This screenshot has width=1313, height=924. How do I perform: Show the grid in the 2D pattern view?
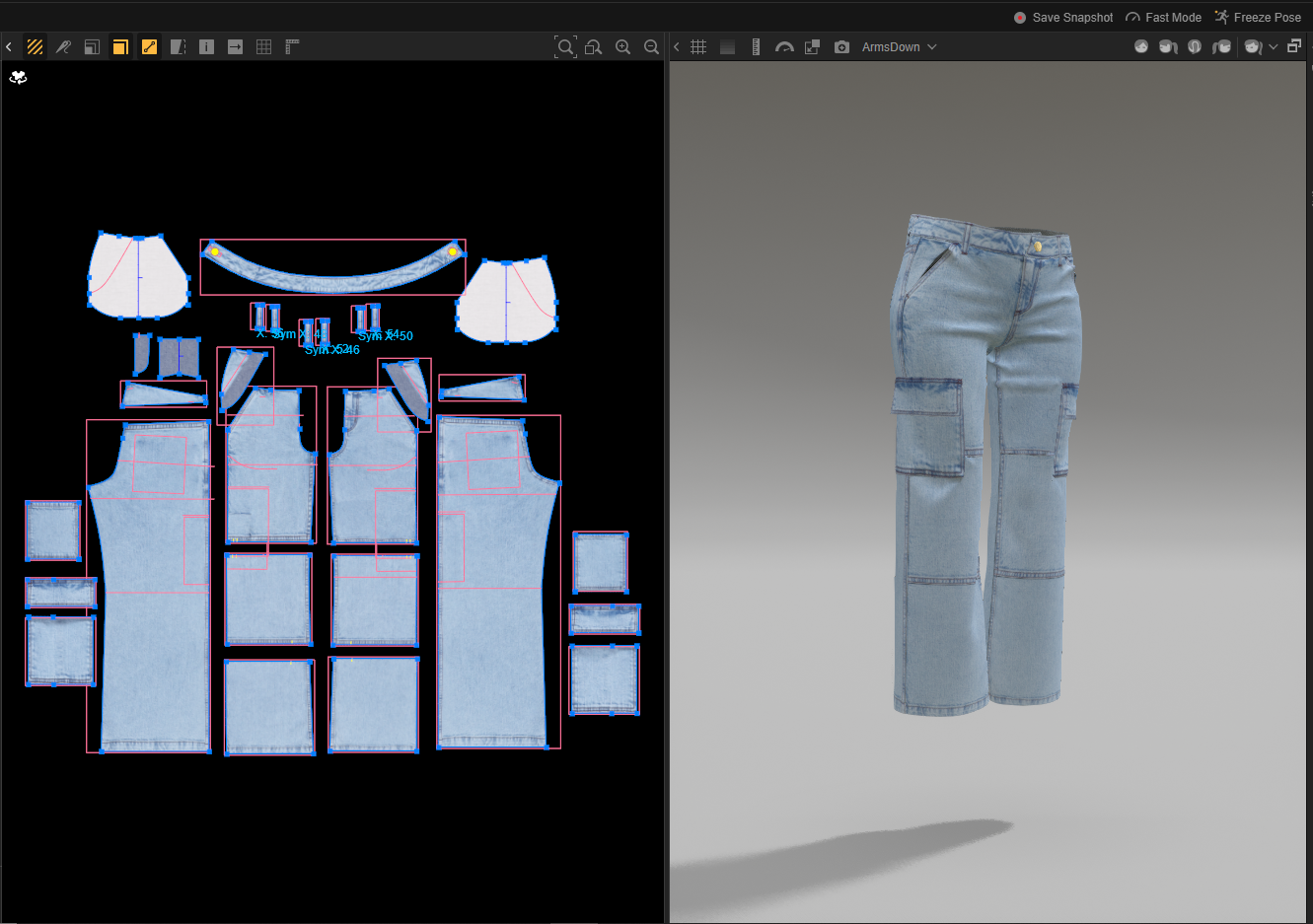click(x=263, y=46)
